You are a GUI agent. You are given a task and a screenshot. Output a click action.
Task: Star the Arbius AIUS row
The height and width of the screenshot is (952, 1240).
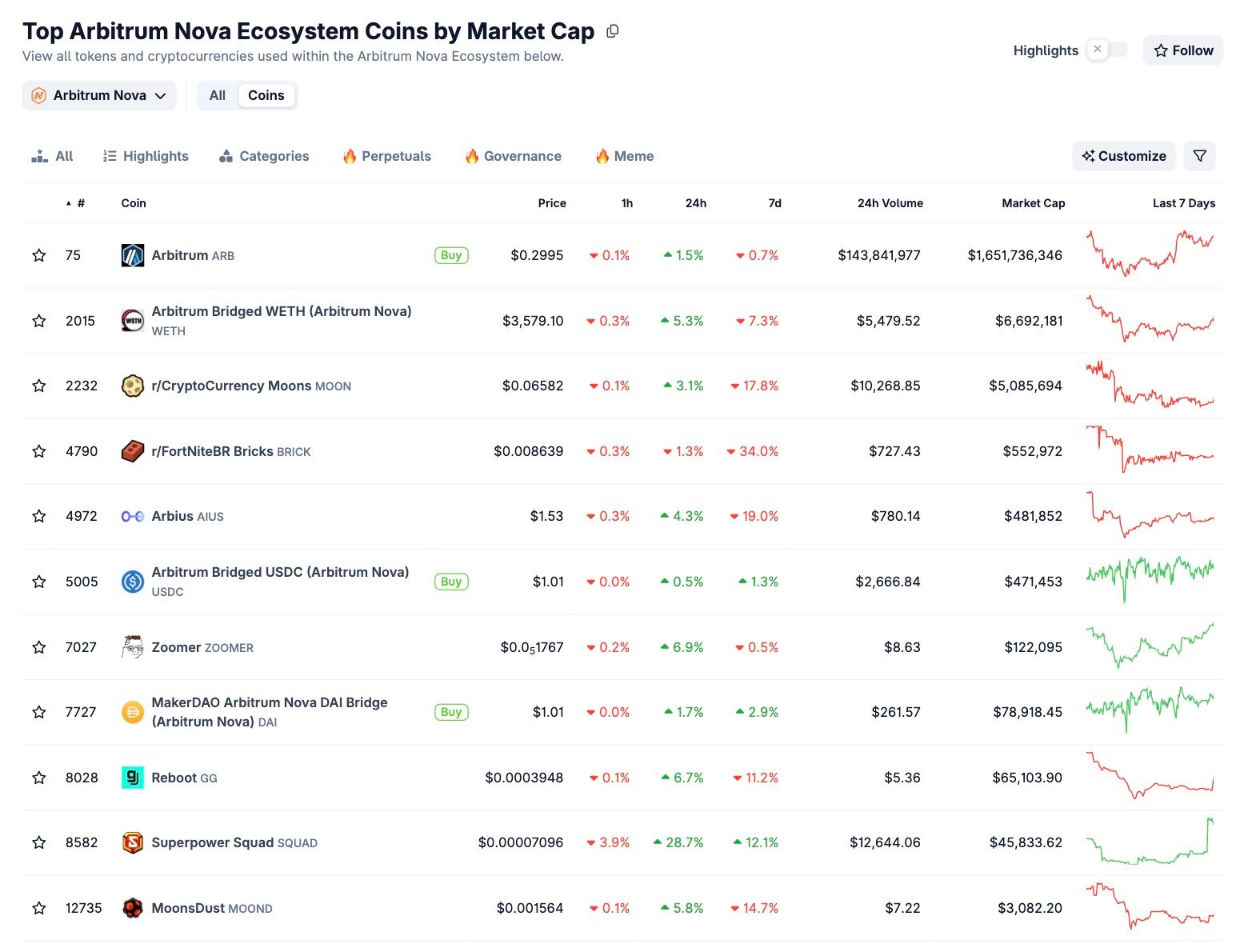(39, 516)
